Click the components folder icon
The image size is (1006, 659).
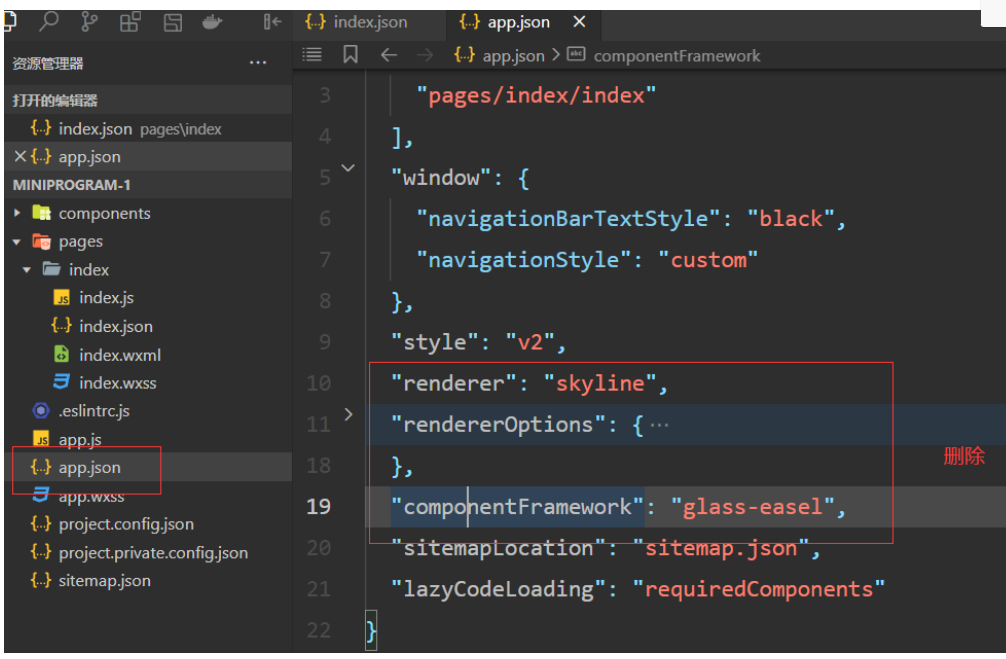click(42, 212)
